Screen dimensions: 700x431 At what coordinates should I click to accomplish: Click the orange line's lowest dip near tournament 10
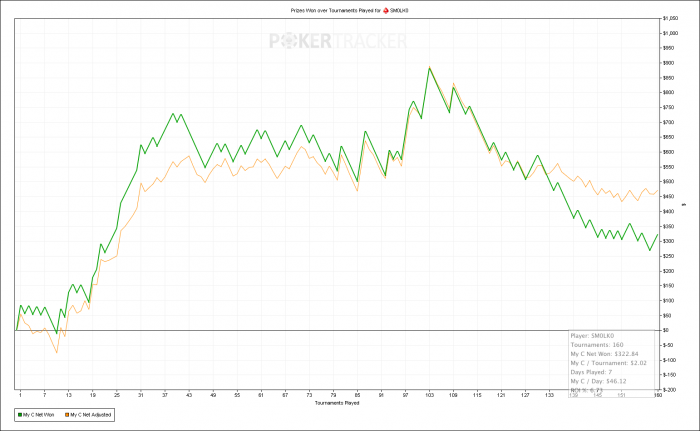click(x=57, y=352)
